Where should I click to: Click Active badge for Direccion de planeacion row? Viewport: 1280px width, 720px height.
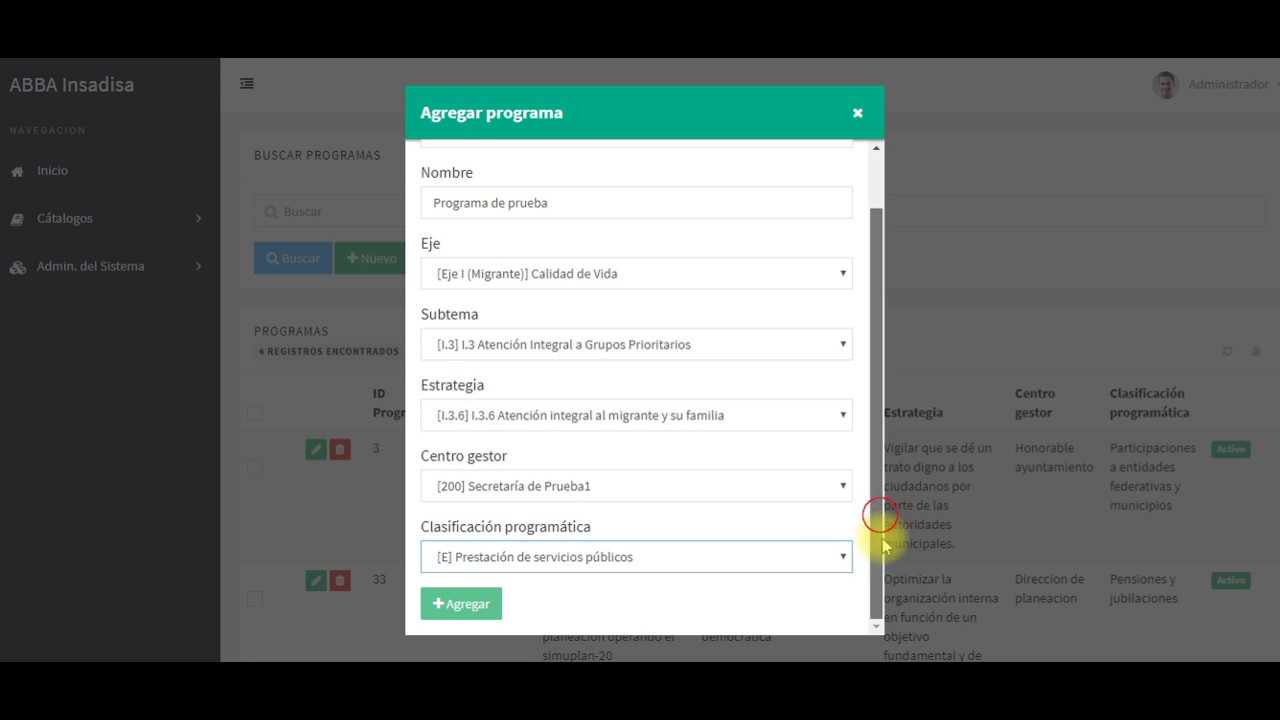point(1231,580)
